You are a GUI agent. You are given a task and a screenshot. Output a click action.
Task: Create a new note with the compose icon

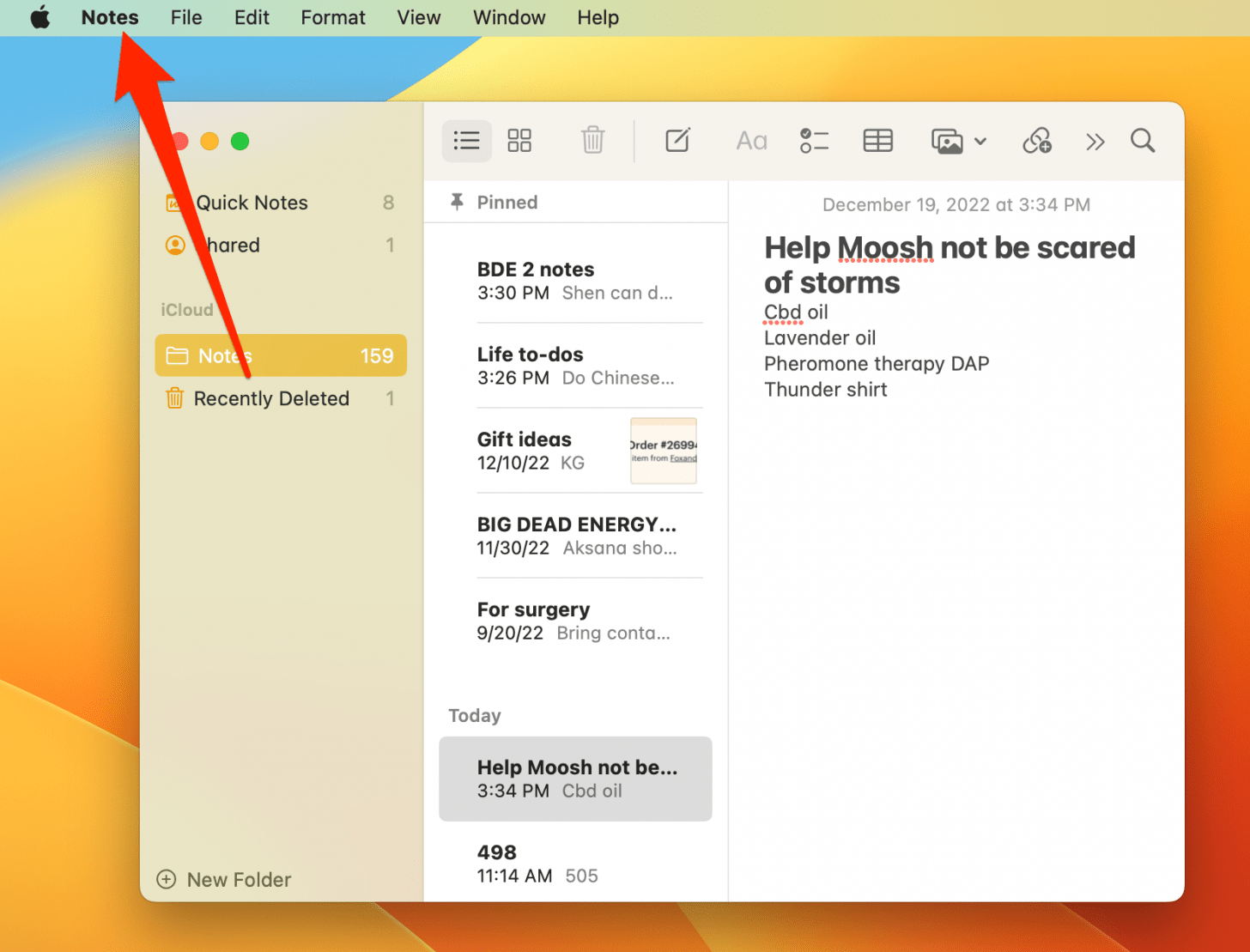pos(677,140)
